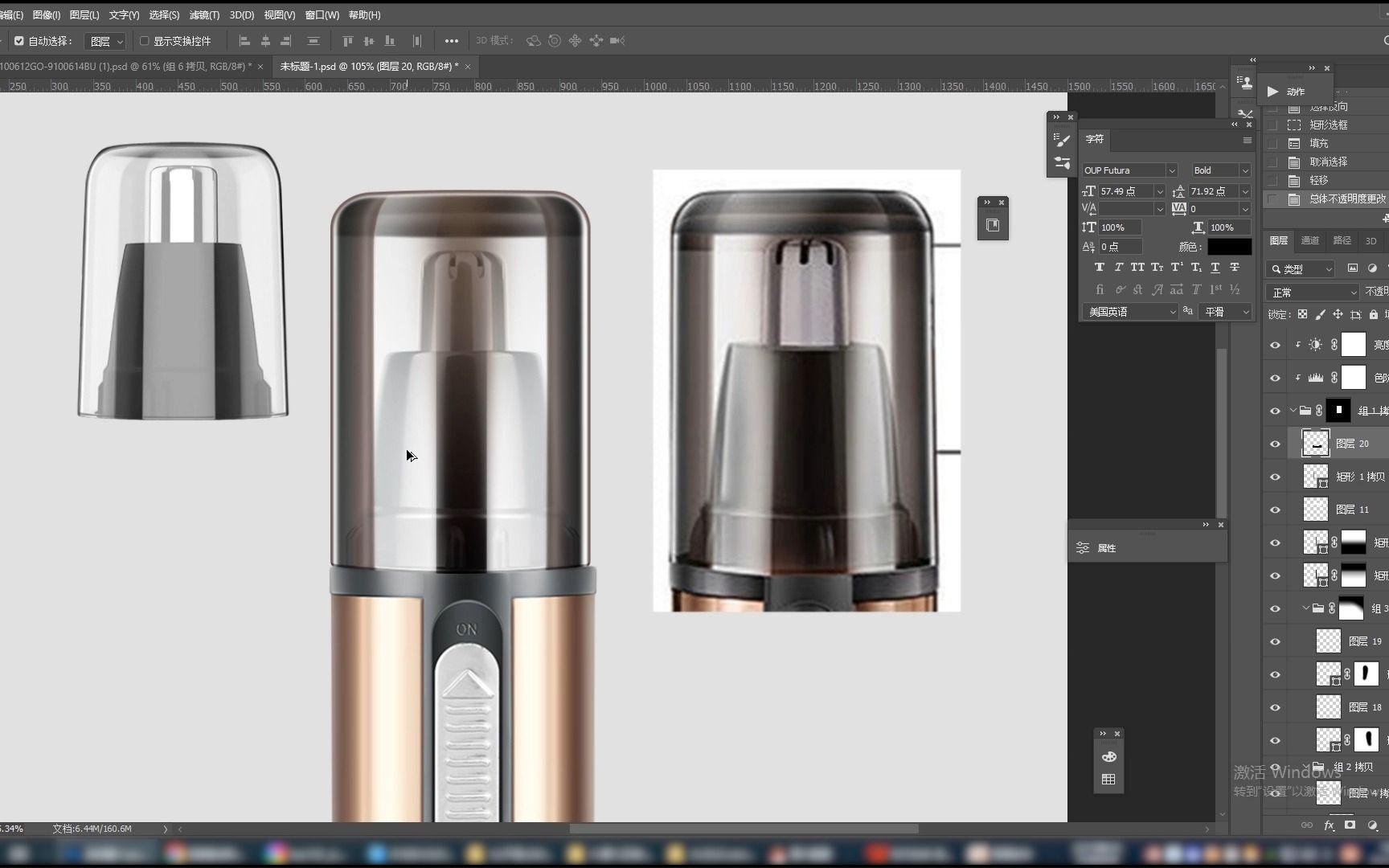Viewport: 1389px width, 868px height.
Task: Open font size 57.49 点 dropdown arrow
Action: pos(1159,191)
